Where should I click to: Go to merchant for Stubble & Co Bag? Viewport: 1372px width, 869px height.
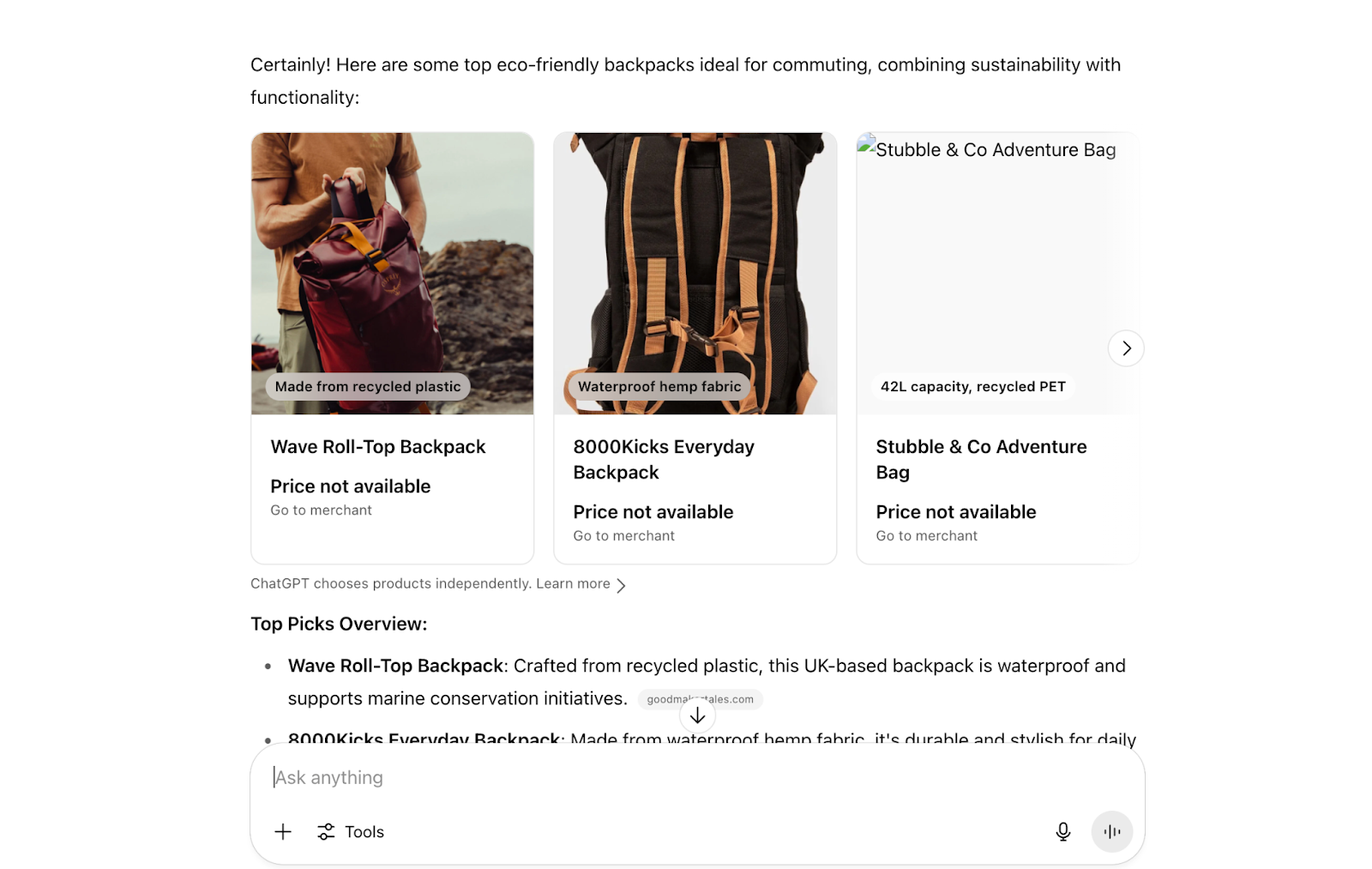[x=926, y=536]
